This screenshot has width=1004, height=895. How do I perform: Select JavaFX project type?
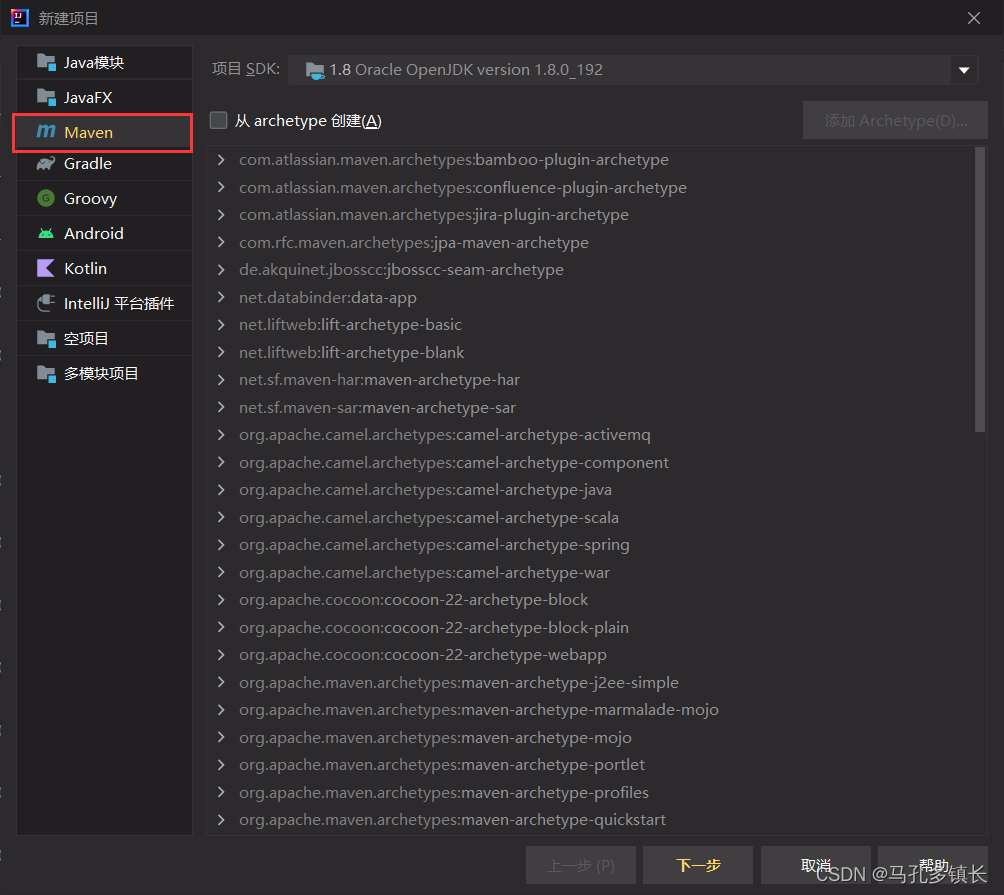[104, 97]
